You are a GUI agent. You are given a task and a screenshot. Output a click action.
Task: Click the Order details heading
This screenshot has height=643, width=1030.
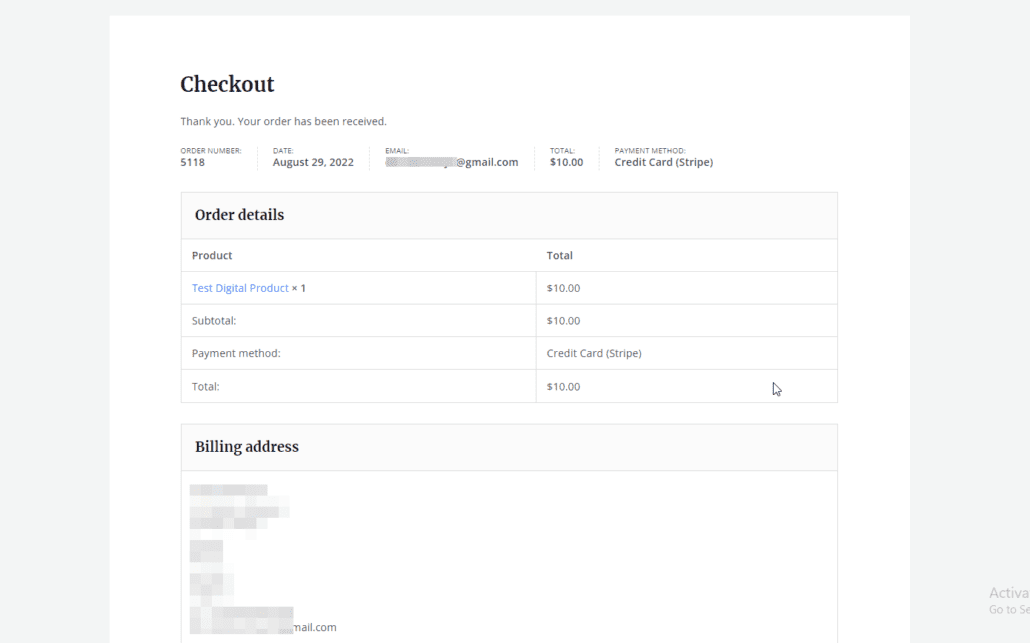(240, 215)
